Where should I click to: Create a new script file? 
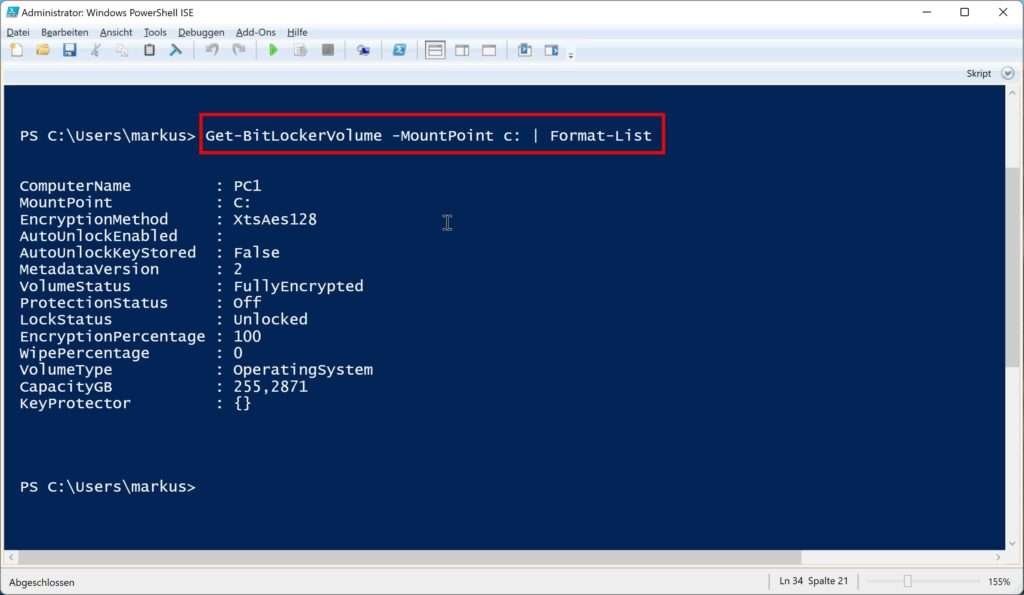(16, 50)
